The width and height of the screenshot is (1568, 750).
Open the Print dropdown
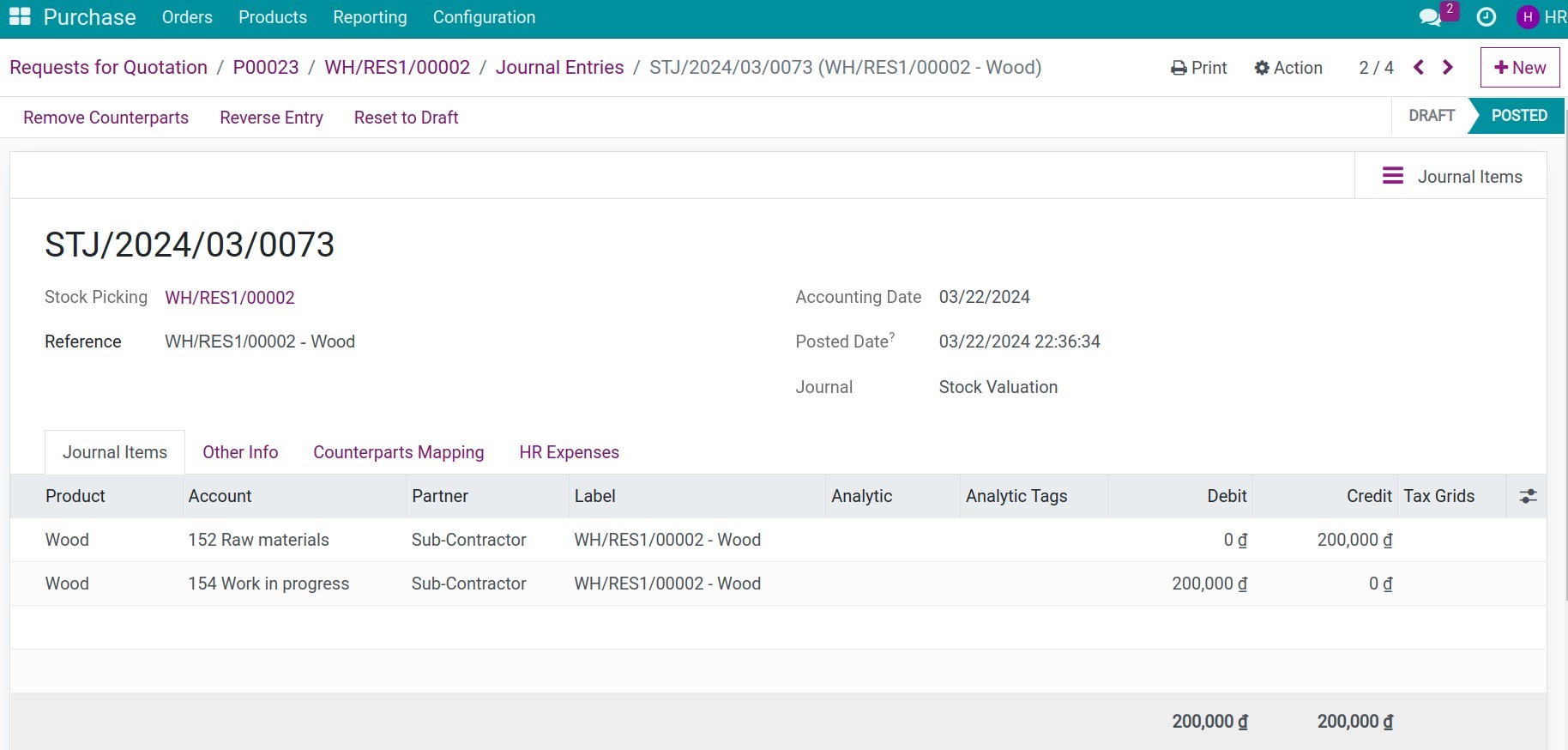point(1198,68)
